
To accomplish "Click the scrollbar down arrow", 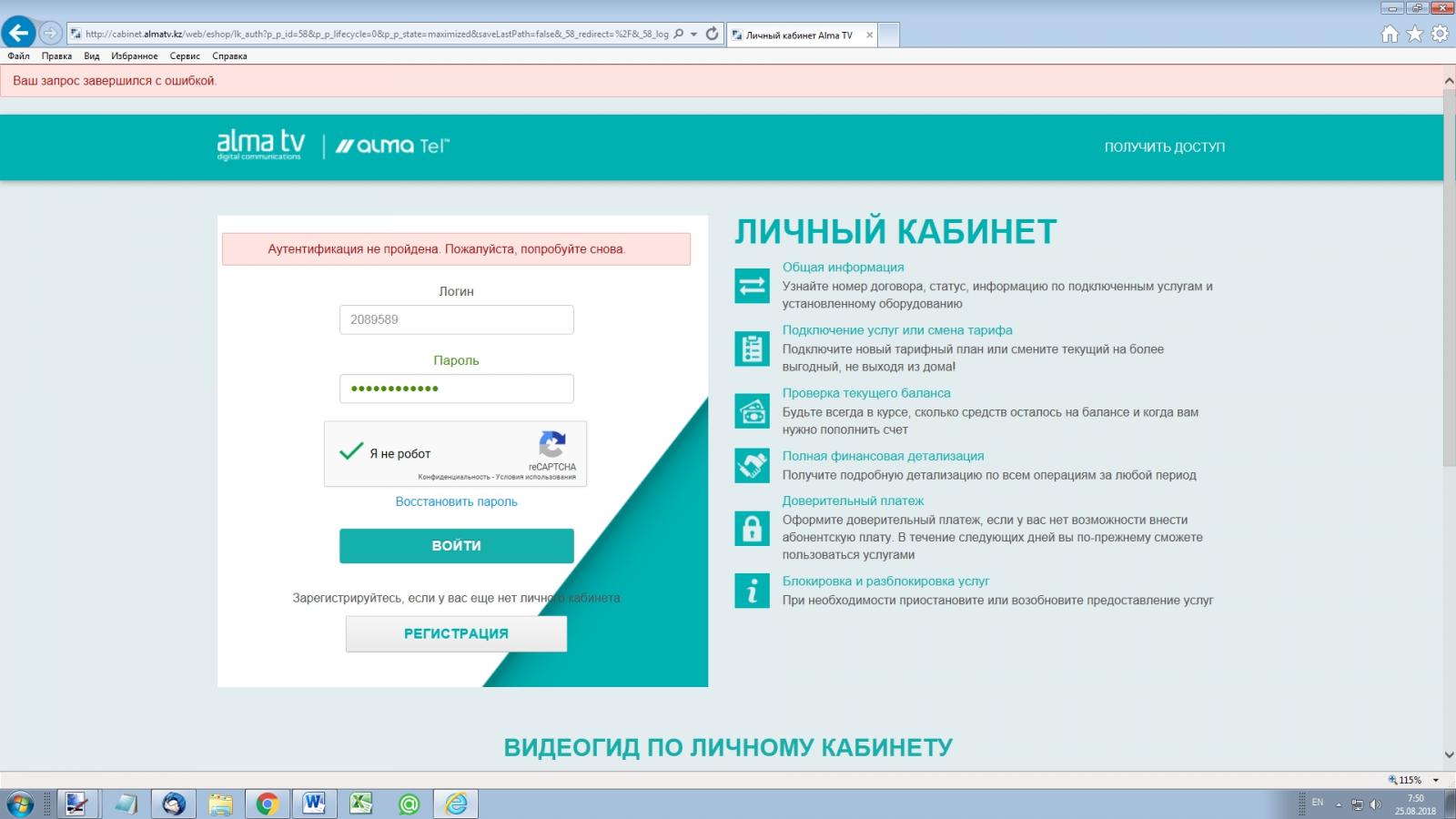I will pos(1449,755).
